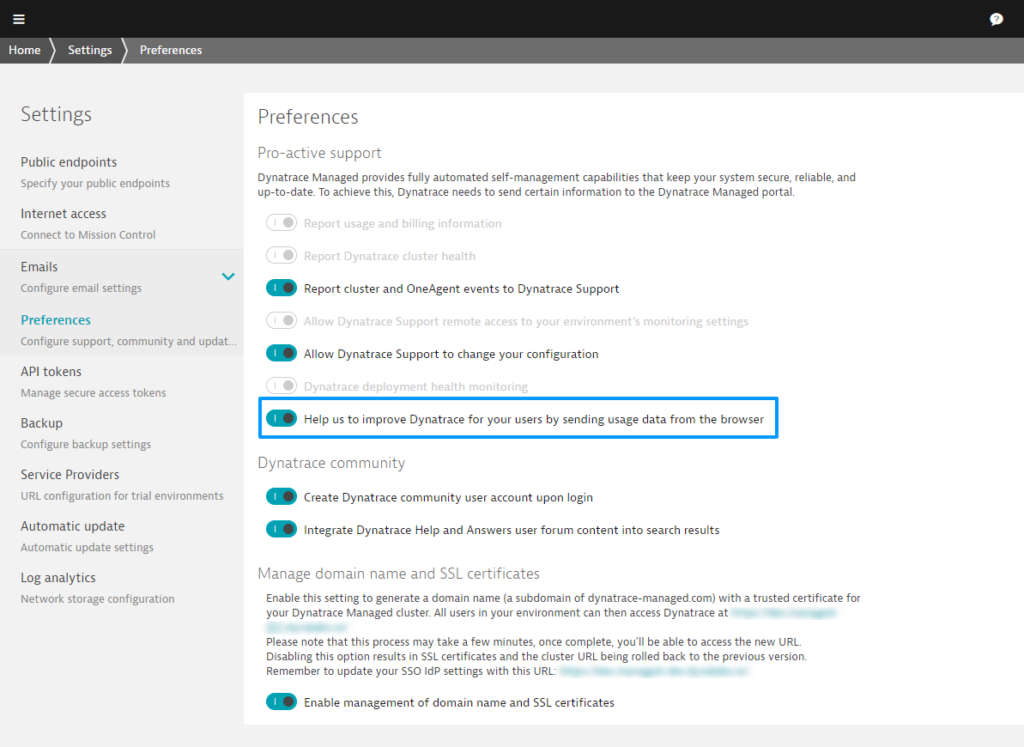Select Preferences in the settings sidebar

pyautogui.click(x=56, y=320)
